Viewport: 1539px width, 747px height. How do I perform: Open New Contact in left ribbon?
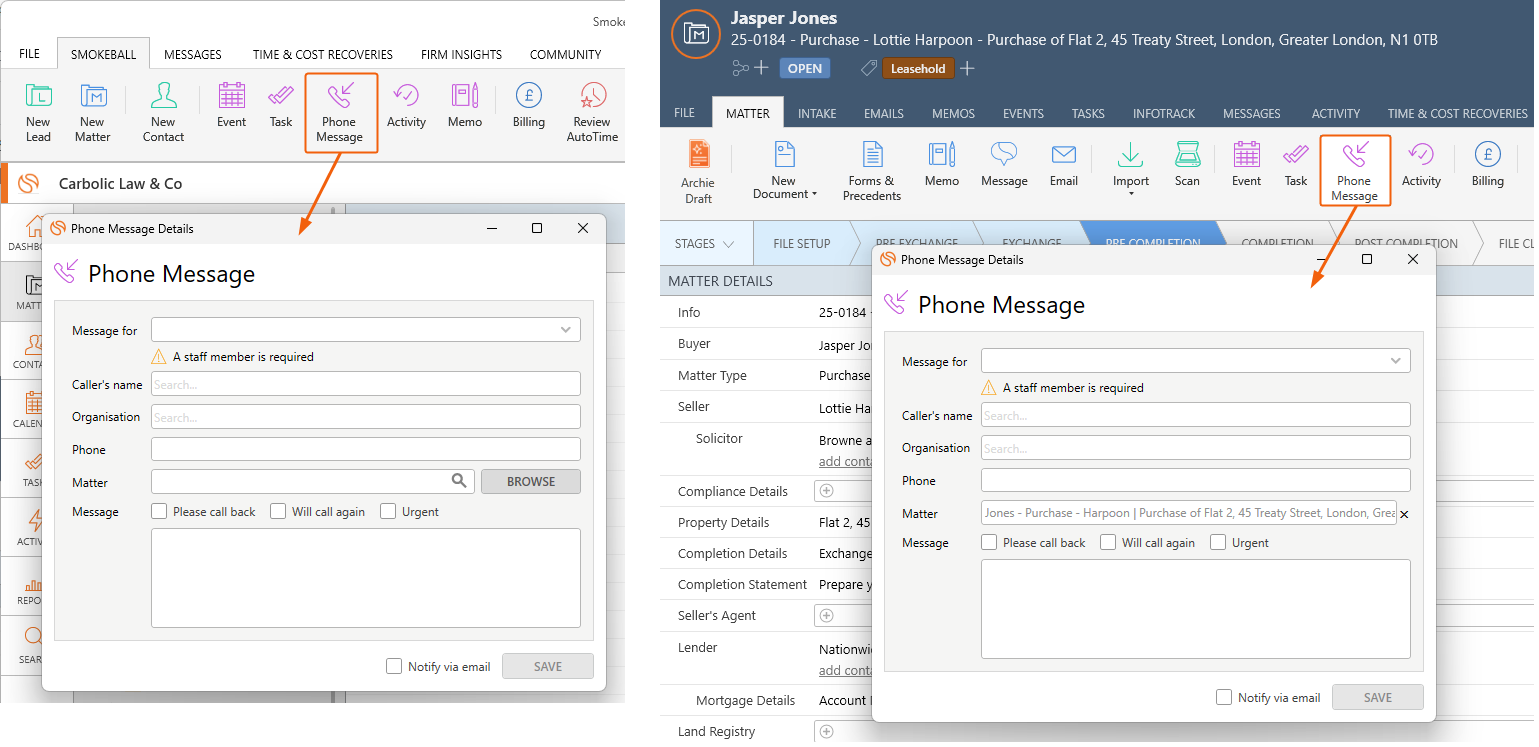pos(163,112)
